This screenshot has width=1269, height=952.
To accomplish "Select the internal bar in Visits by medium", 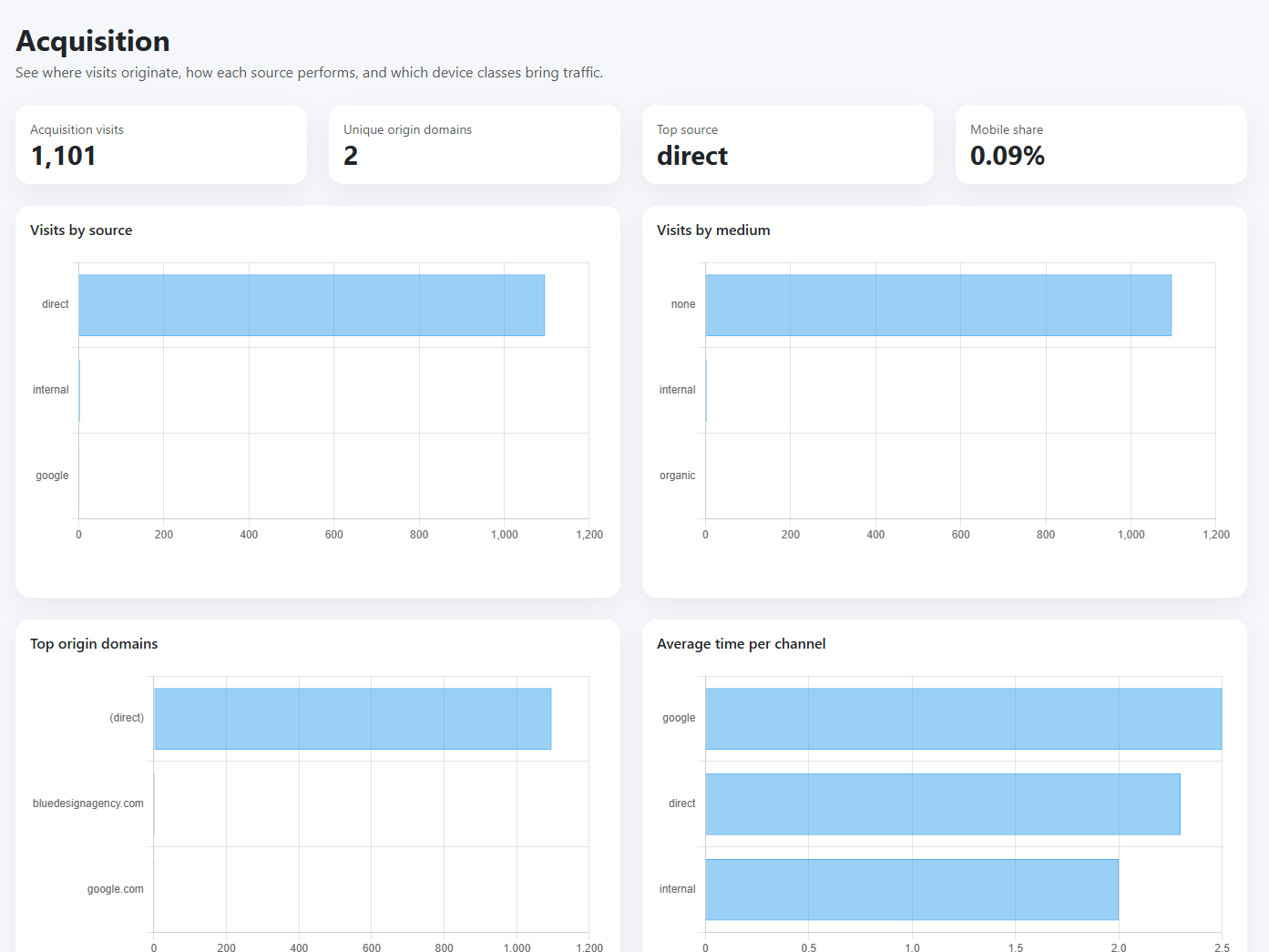I will [706, 390].
